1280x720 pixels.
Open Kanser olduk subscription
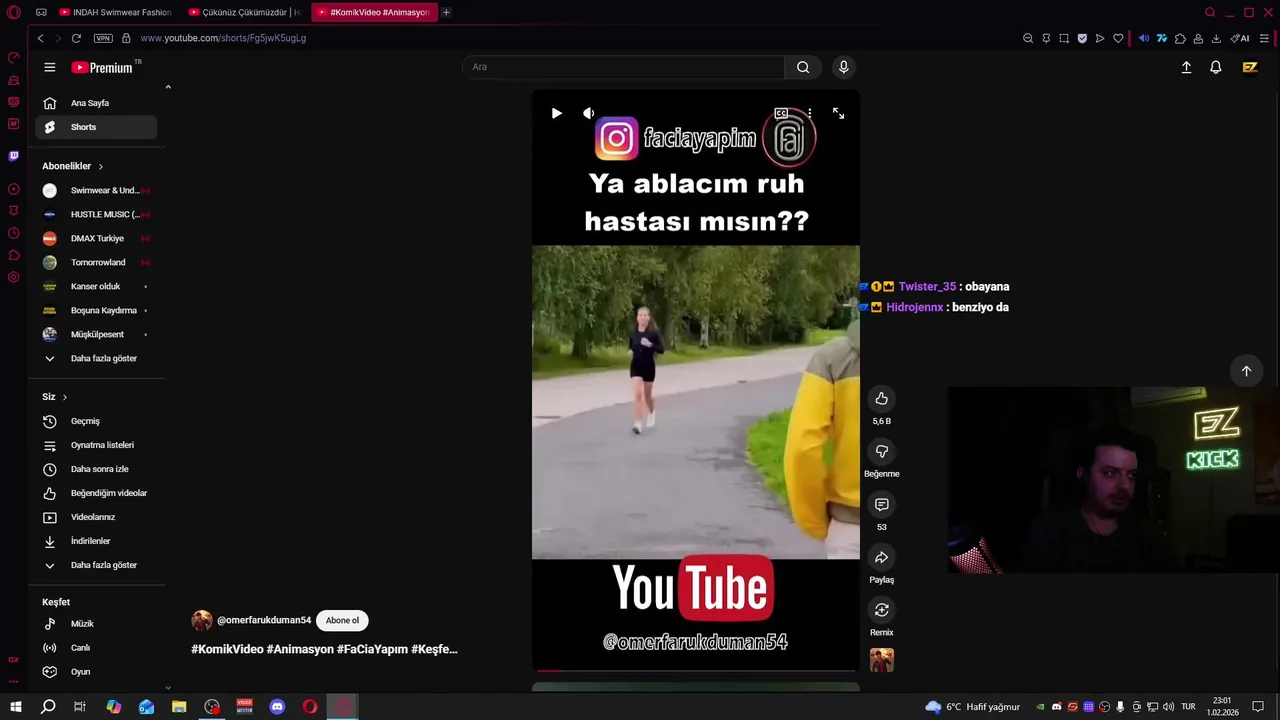(96, 286)
